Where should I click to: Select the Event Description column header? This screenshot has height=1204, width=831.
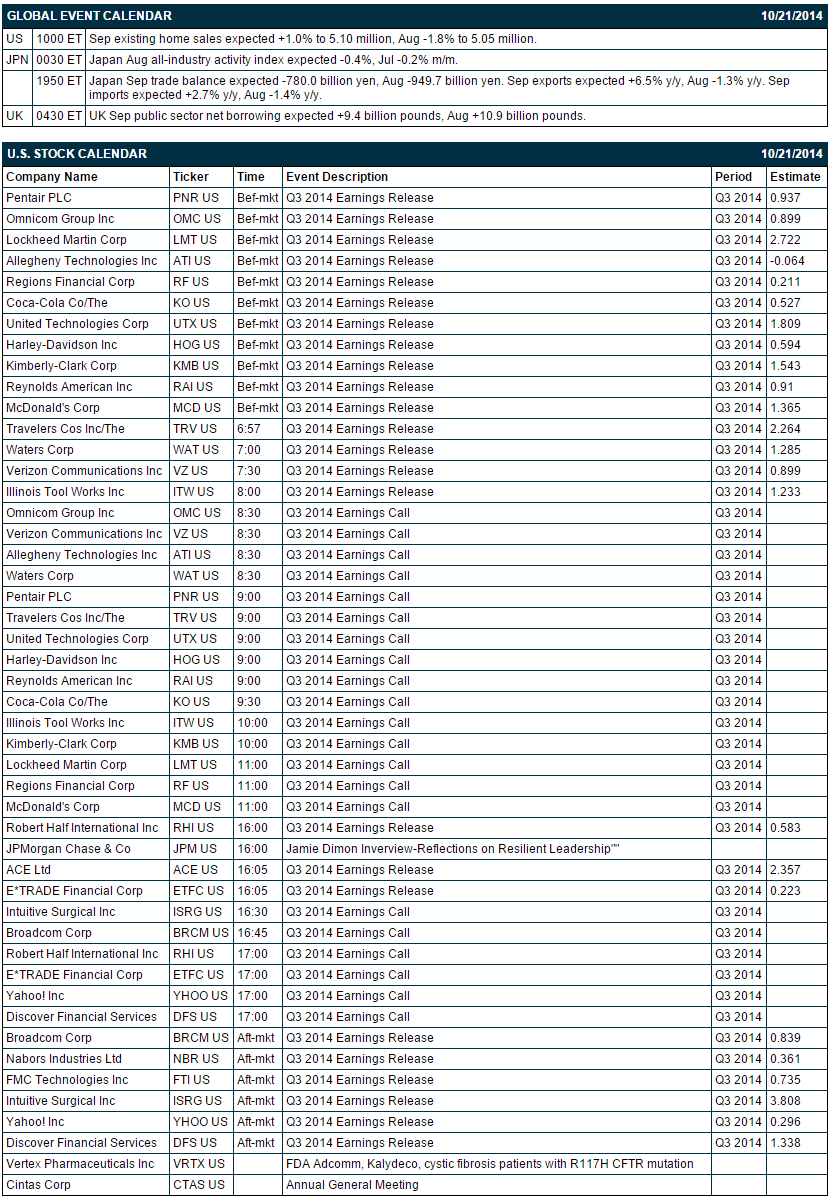[337, 177]
